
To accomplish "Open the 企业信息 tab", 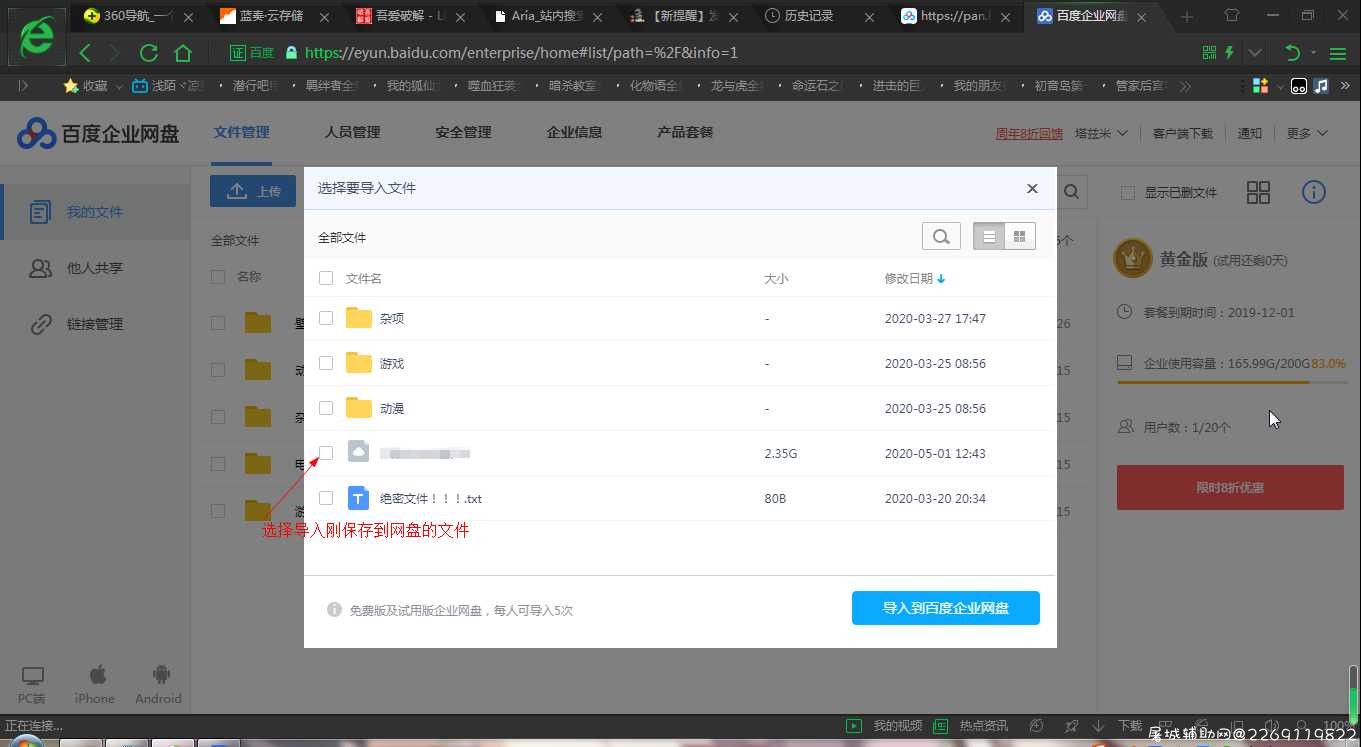I will click(x=574, y=132).
